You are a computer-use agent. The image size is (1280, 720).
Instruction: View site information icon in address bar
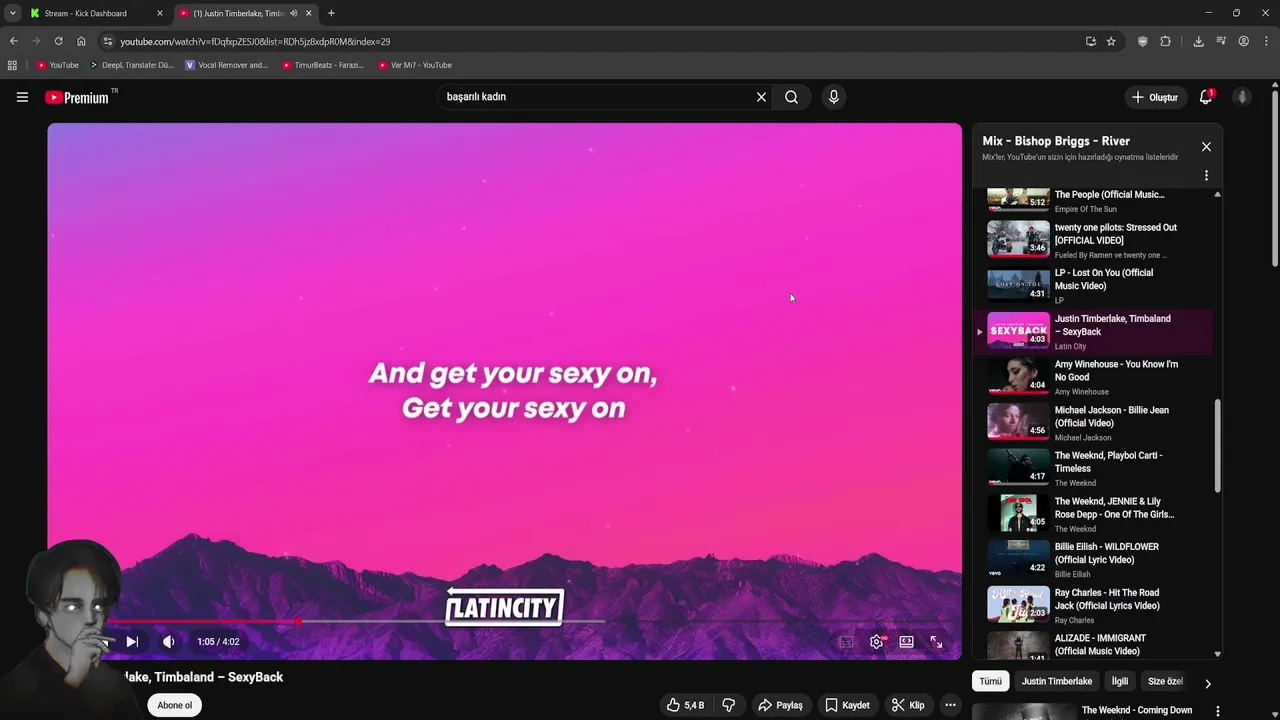(x=108, y=41)
